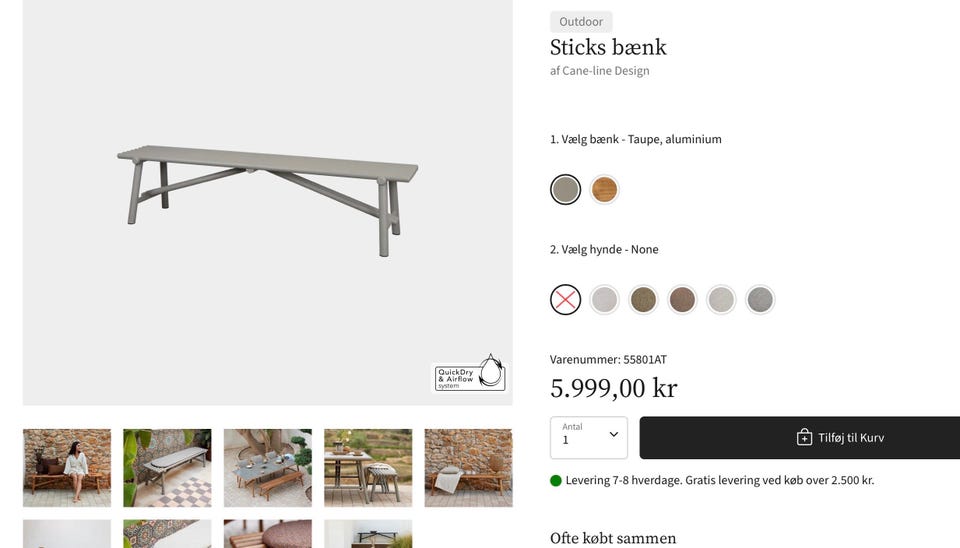This screenshot has width=960, height=548.
Task: Pick the olive brown cushion swatch
Action: coord(643,299)
